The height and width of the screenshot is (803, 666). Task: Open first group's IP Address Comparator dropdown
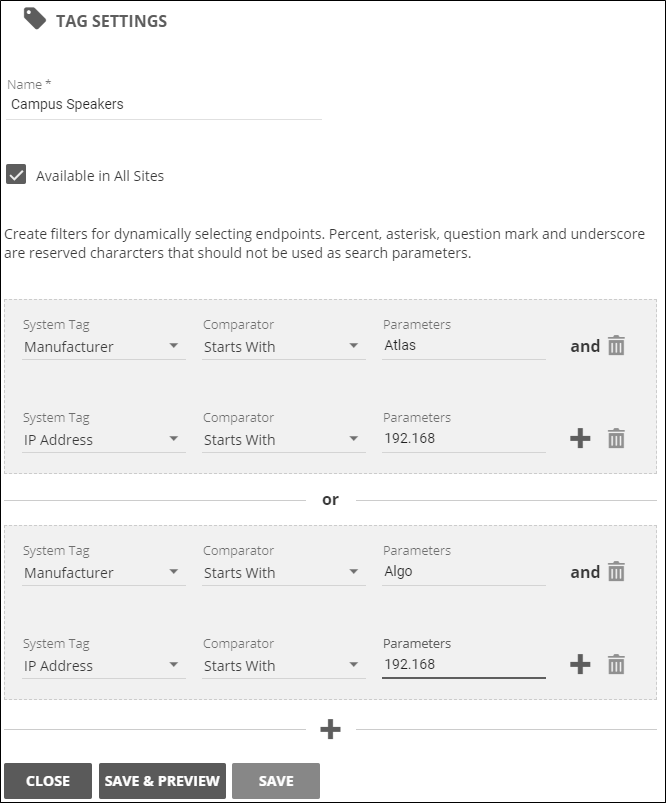[x=283, y=440]
